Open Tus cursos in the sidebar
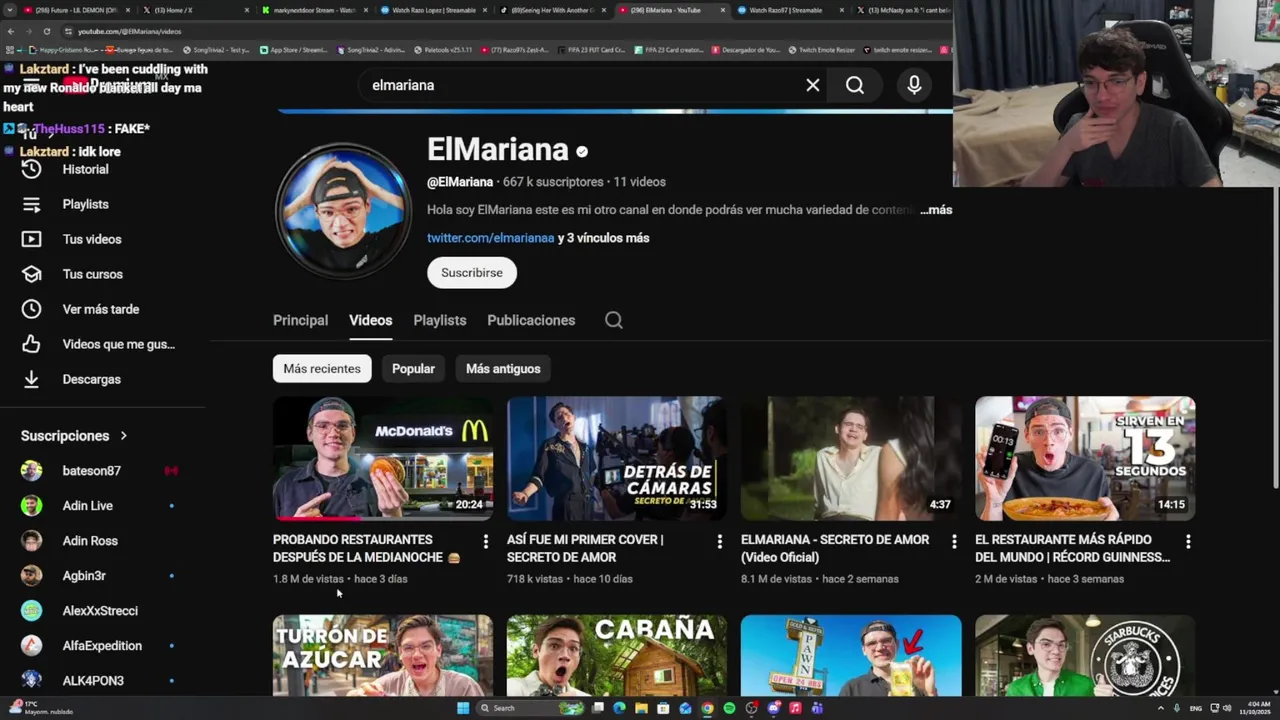Screen dimensions: 1280x720 92,274
